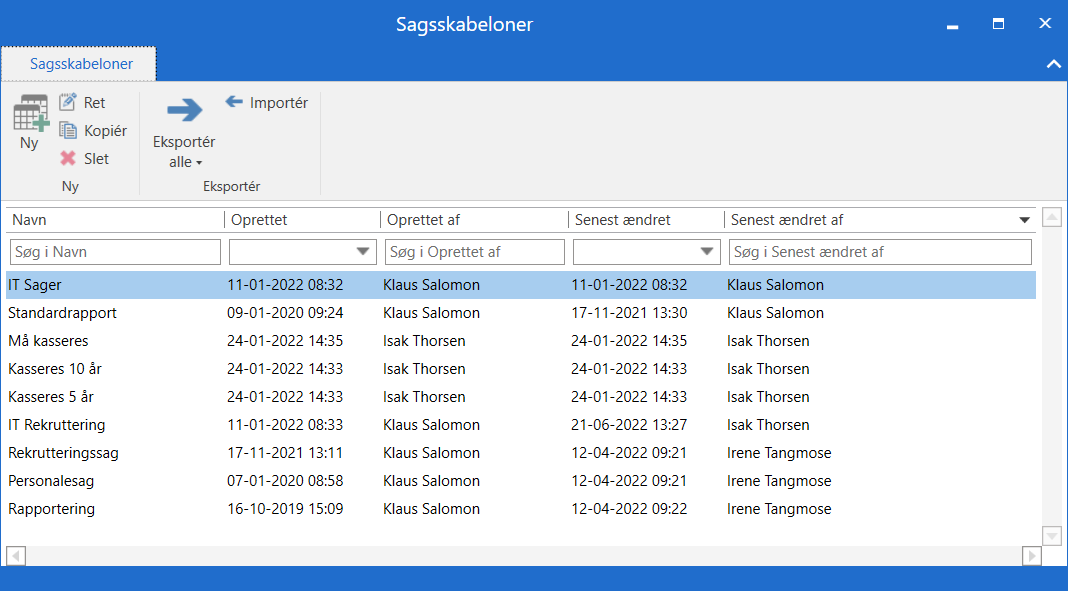Click the Søg i Senest ændret af field
The width and height of the screenshot is (1068, 591).
[880, 252]
